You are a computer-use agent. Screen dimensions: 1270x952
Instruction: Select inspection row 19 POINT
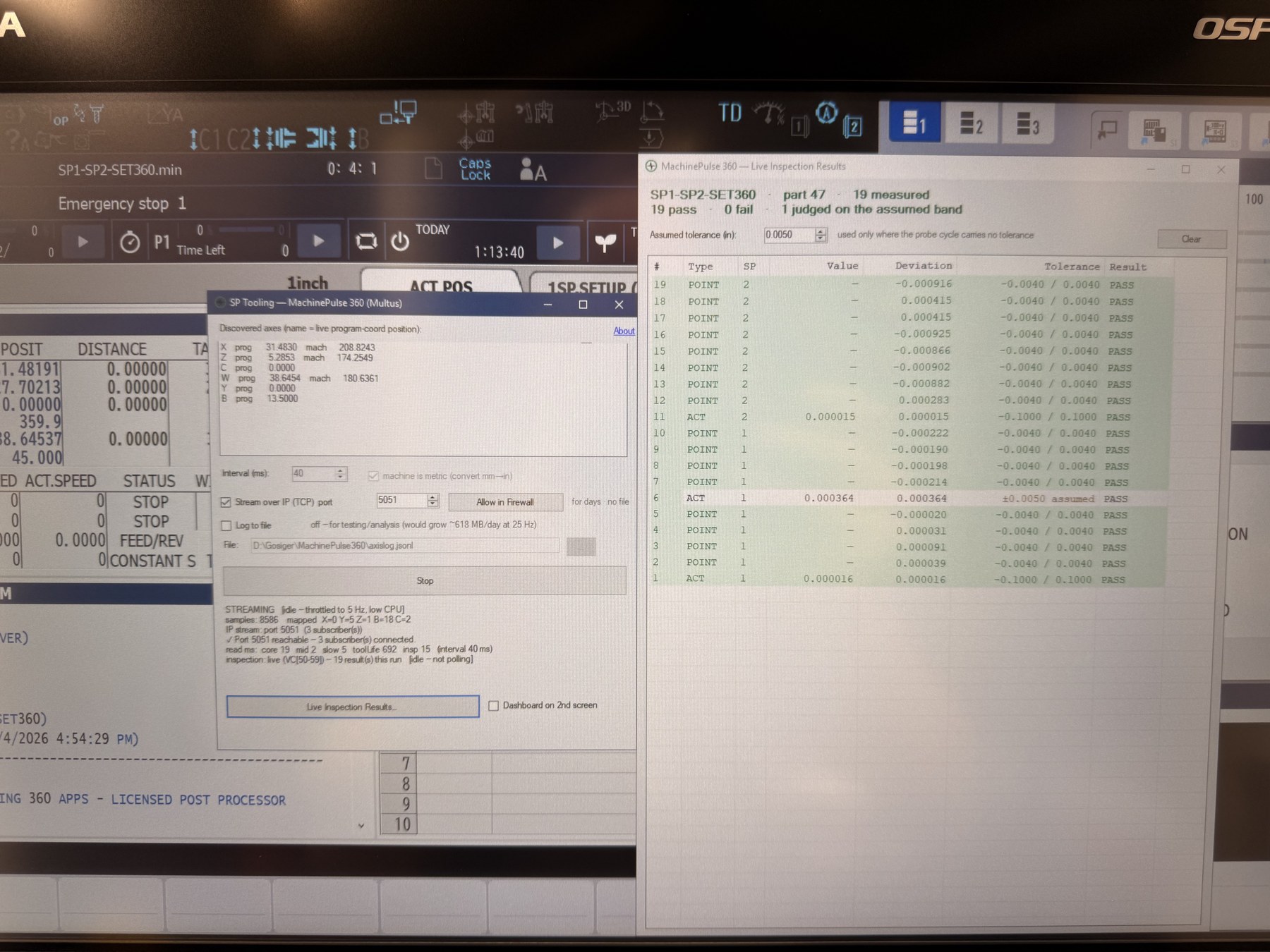(910, 284)
